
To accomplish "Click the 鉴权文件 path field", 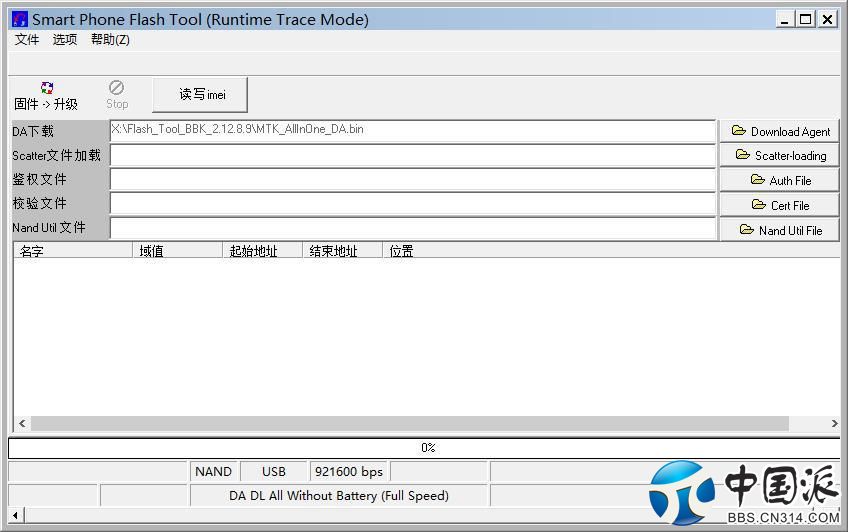I will [x=413, y=179].
